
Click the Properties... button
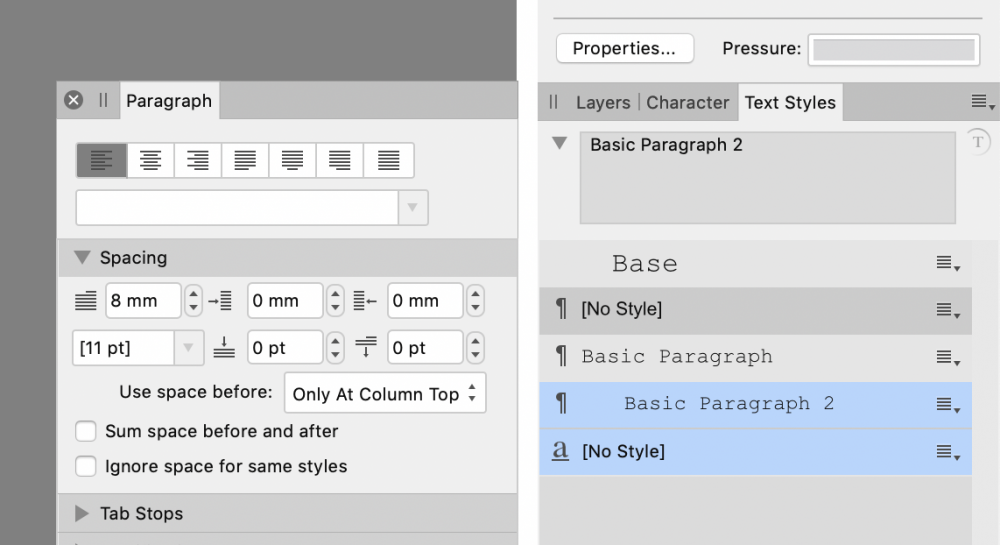click(624, 48)
